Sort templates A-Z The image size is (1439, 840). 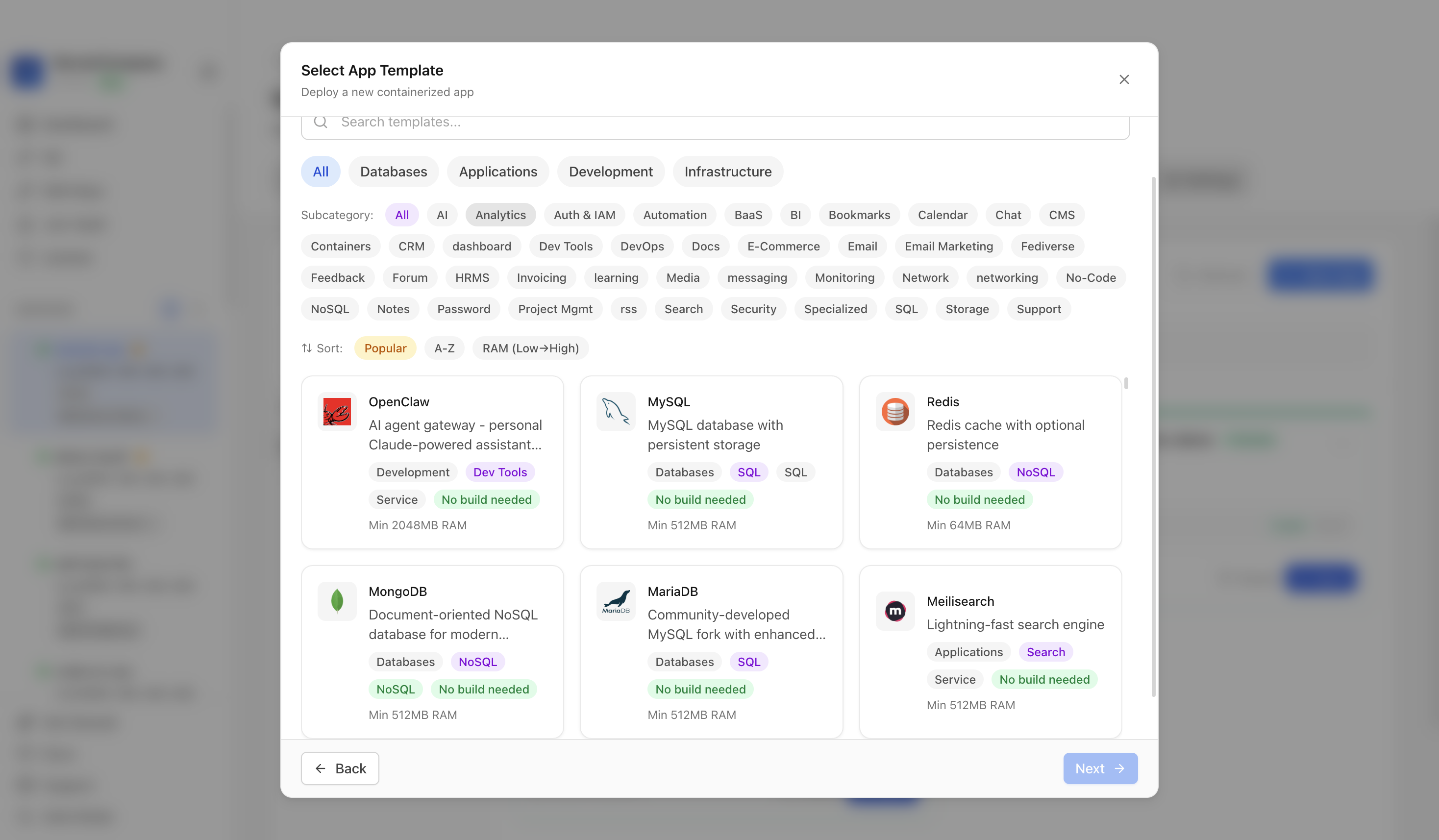tap(444, 348)
